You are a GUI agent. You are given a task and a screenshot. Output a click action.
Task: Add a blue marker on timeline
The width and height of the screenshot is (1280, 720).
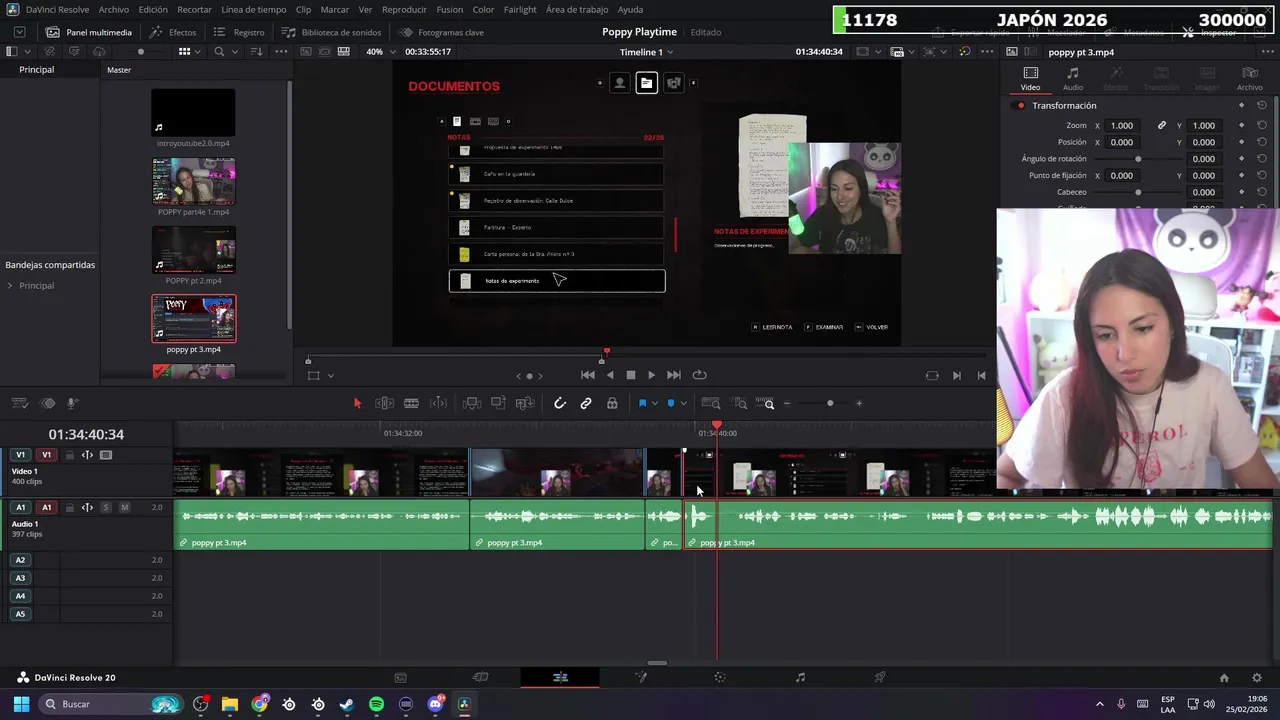point(671,403)
